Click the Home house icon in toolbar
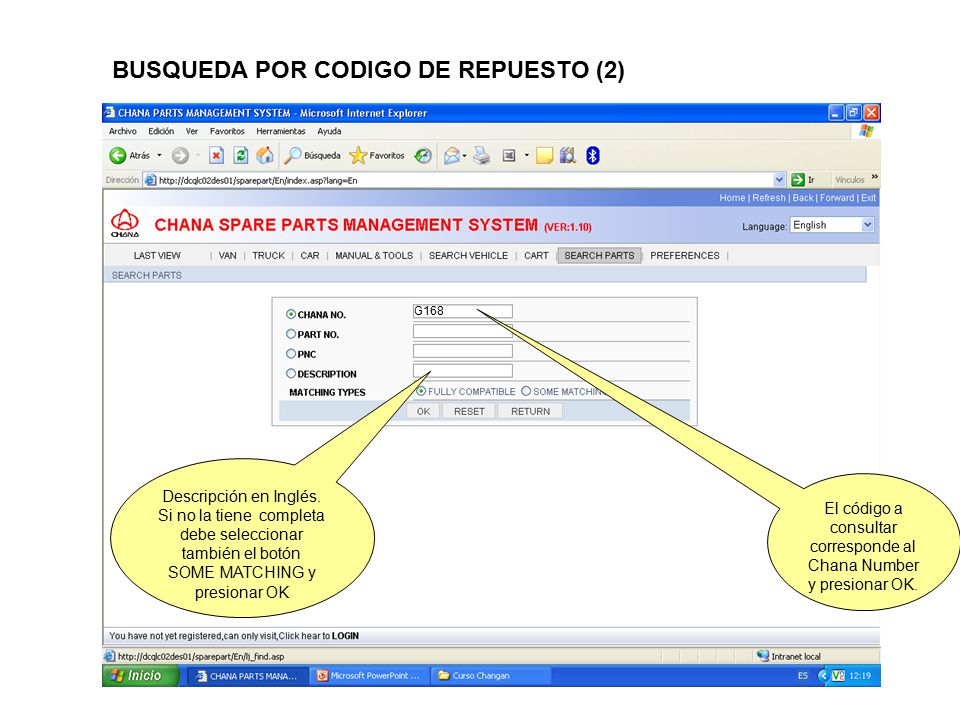The image size is (960, 720). 264,156
